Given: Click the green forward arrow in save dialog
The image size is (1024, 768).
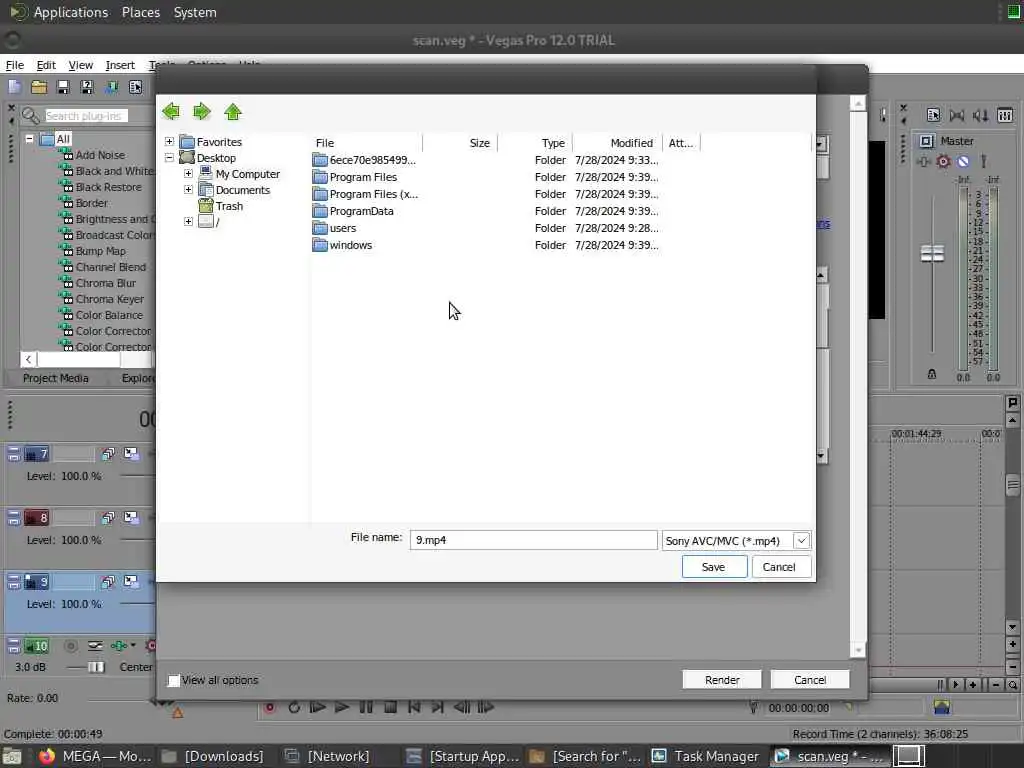Looking at the screenshot, I should [202, 112].
